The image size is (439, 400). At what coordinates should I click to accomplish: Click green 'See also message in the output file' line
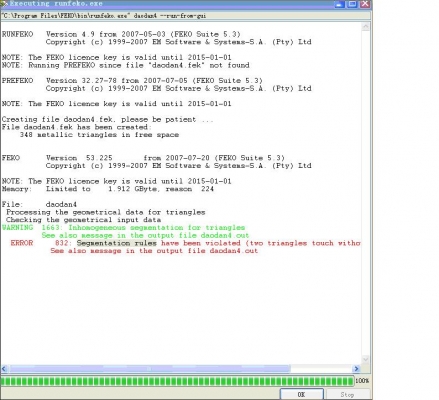145,235
